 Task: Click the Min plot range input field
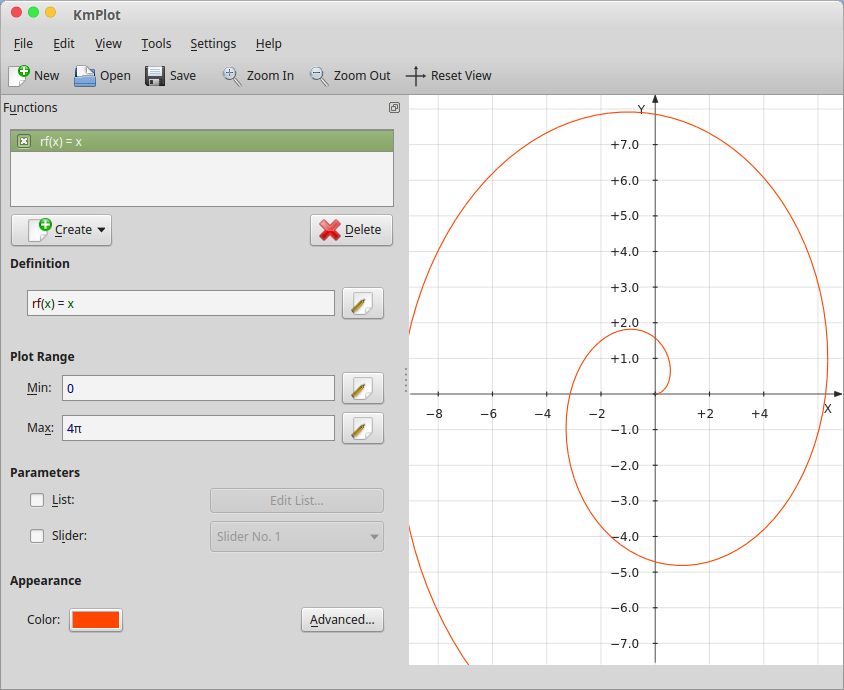198,388
